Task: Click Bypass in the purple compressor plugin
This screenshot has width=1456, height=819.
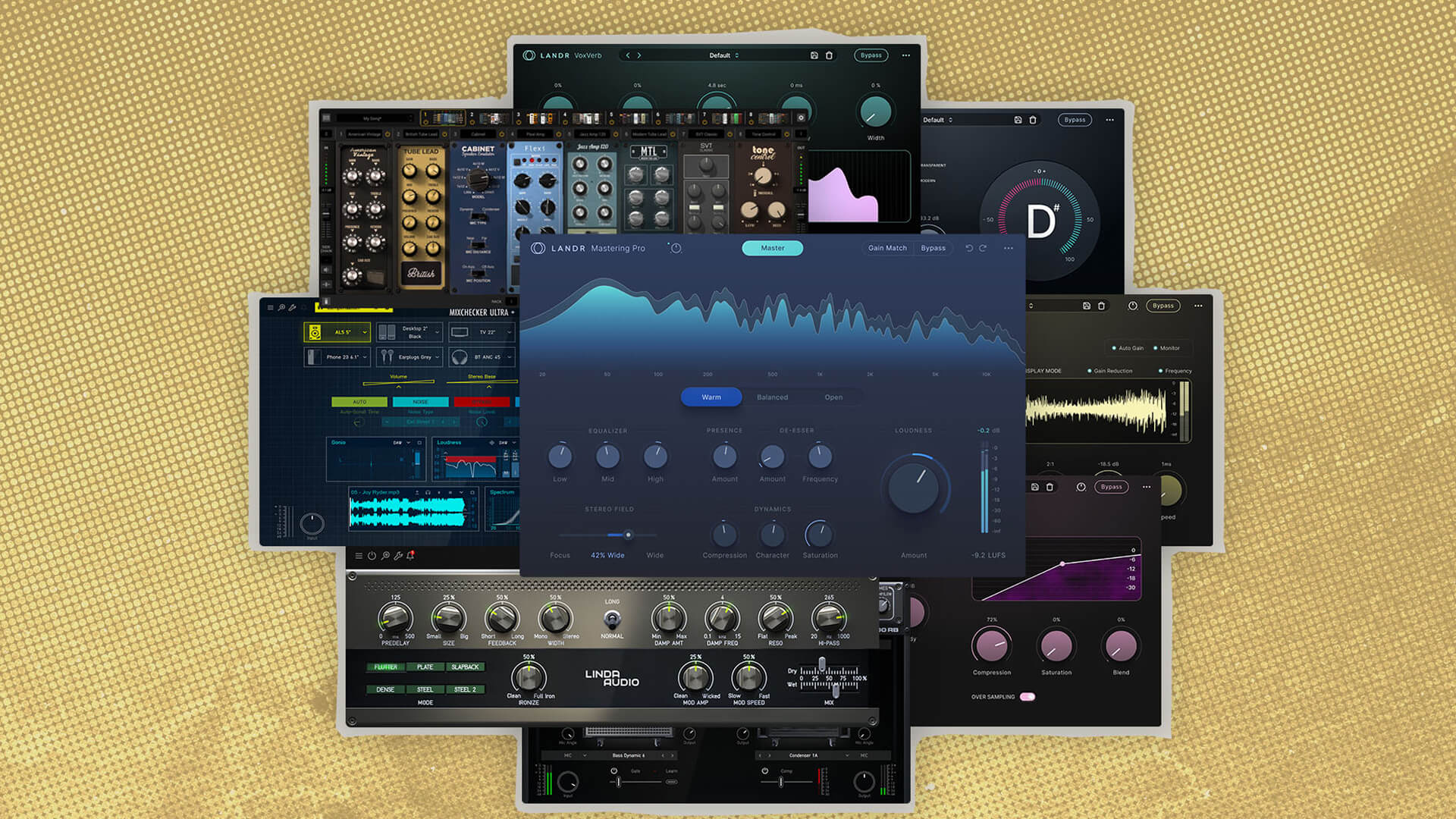Action: 1111,487
